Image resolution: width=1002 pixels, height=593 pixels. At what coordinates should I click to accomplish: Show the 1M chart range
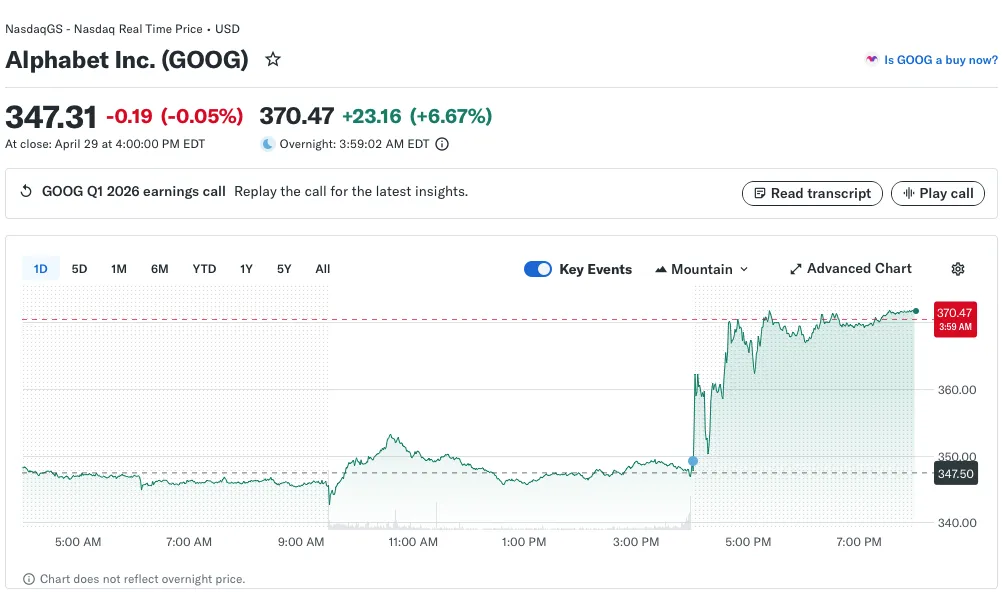pos(119,269)
